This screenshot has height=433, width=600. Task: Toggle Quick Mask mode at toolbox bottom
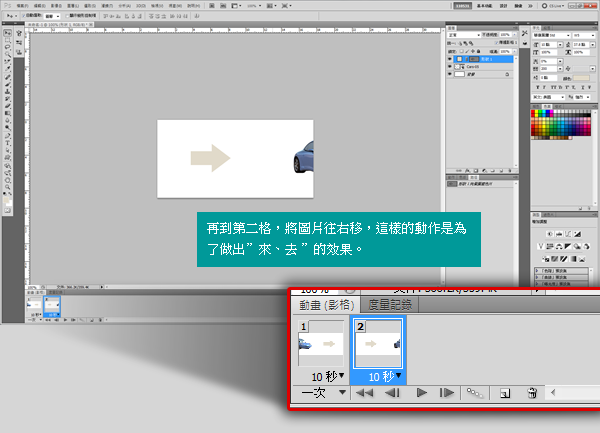point(8,211)
